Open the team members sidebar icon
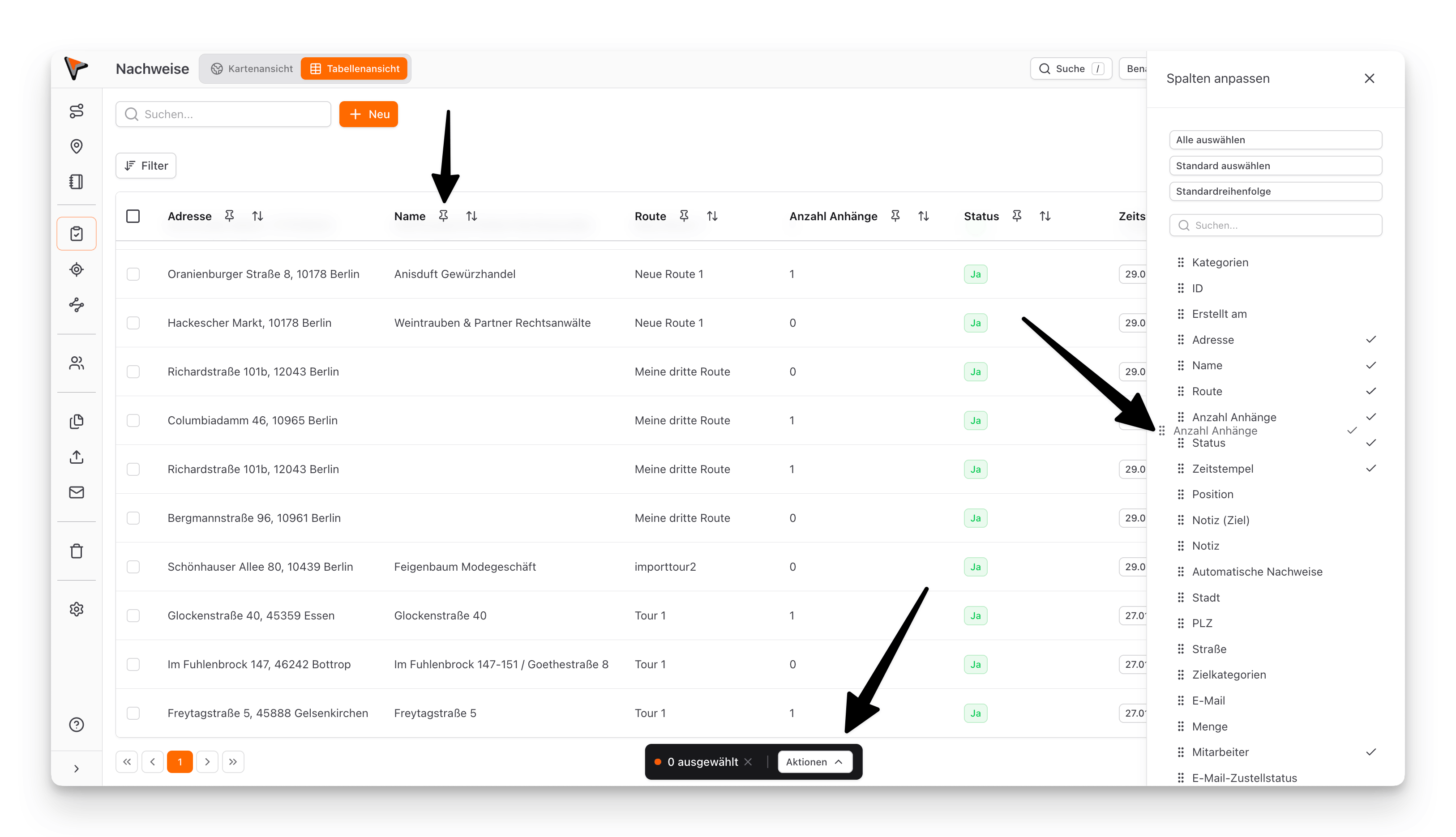This screenshot has width=1456, height=837. pos(77,363)
